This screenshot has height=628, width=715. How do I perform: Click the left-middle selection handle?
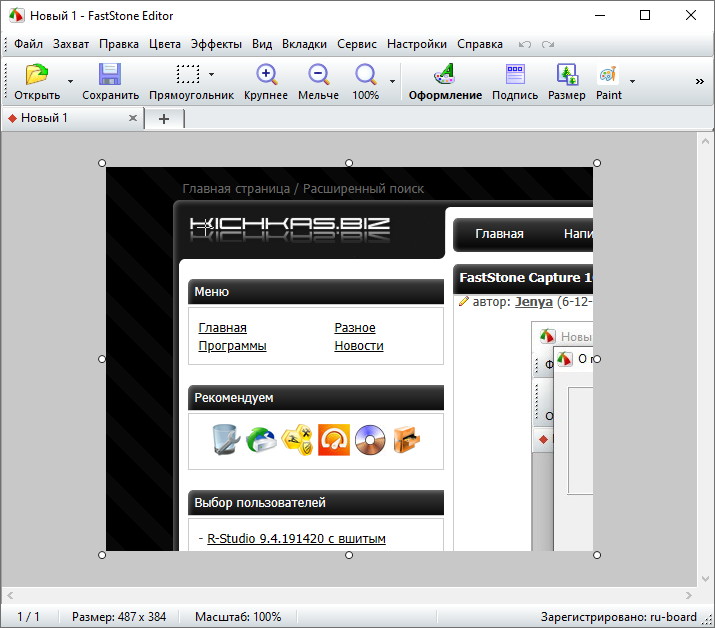click(102, 359)
